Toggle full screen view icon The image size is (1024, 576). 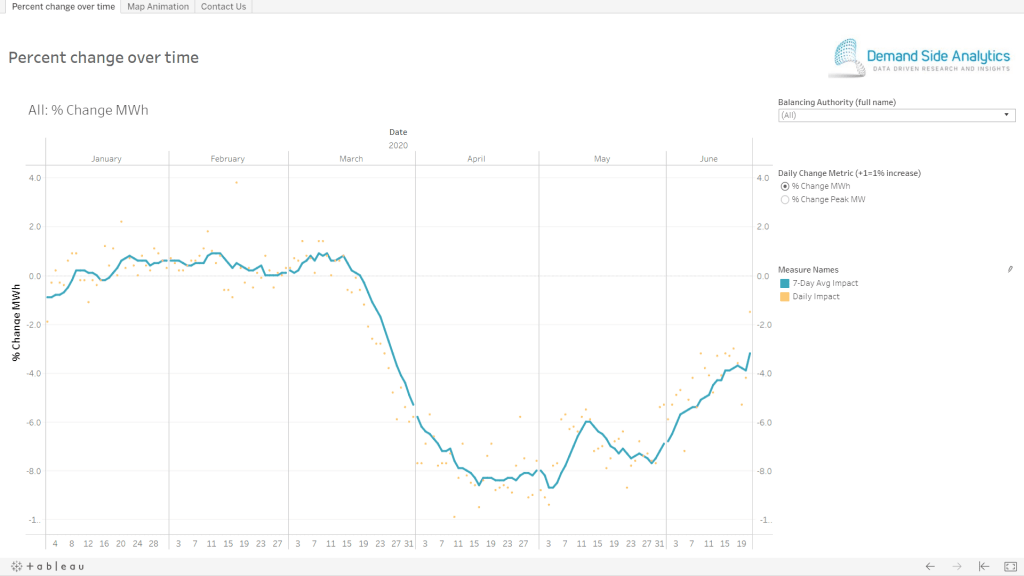point(1010,566)
